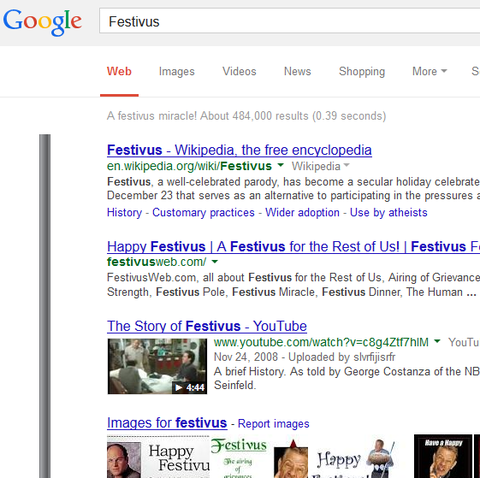Play the Seinfeld video thumbnail showing 4:44

click(x=157, y=366)
